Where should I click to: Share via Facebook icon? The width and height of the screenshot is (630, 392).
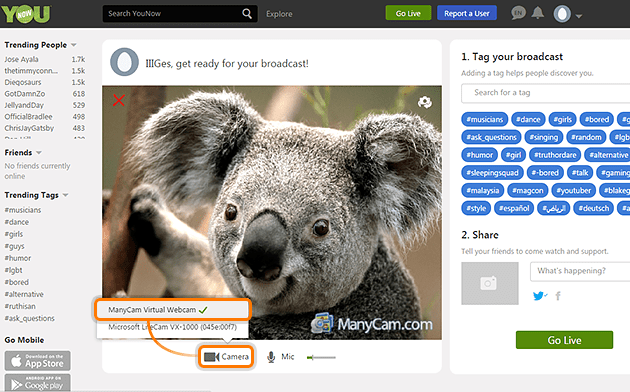click(558, 296)
